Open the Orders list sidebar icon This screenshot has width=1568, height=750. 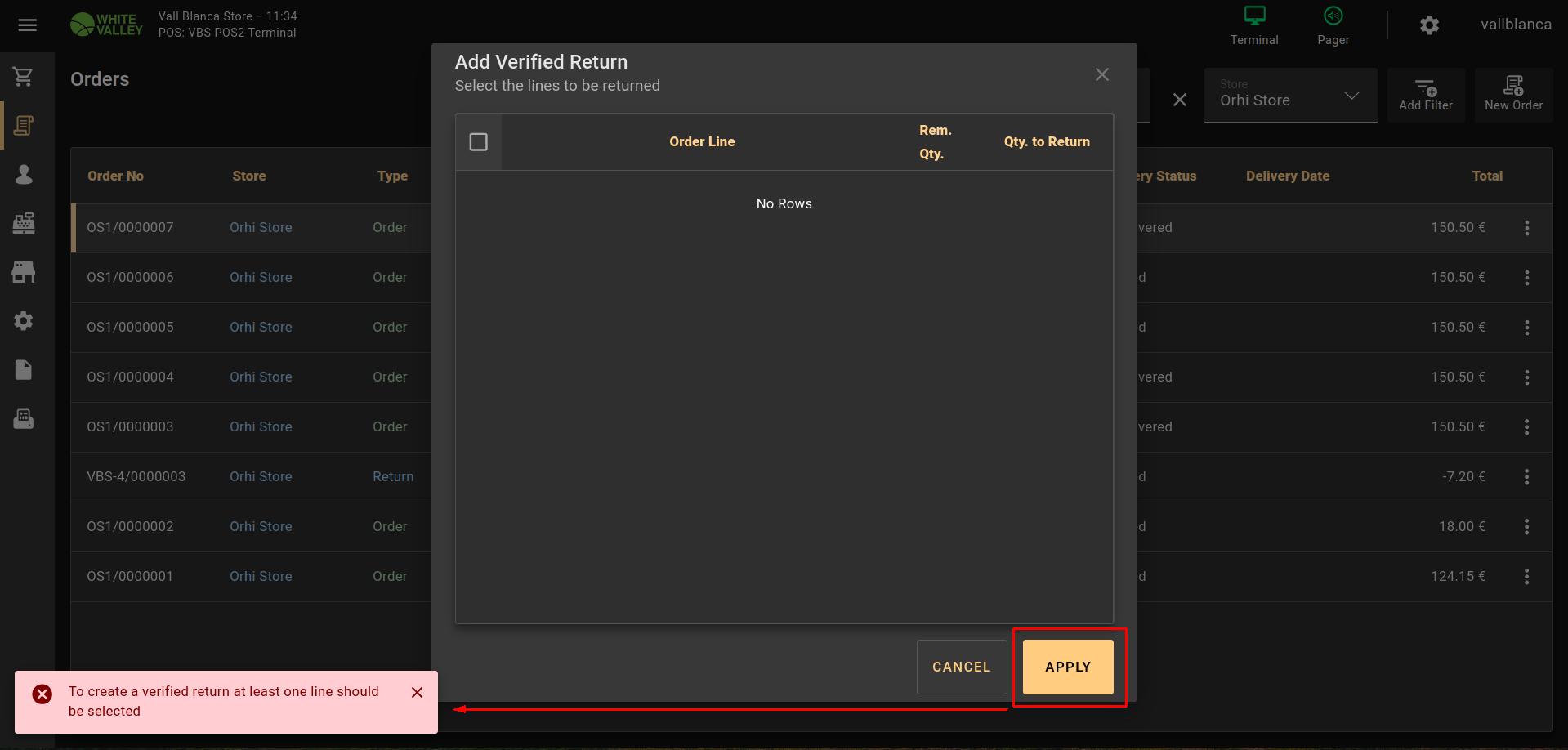(24, 126)
